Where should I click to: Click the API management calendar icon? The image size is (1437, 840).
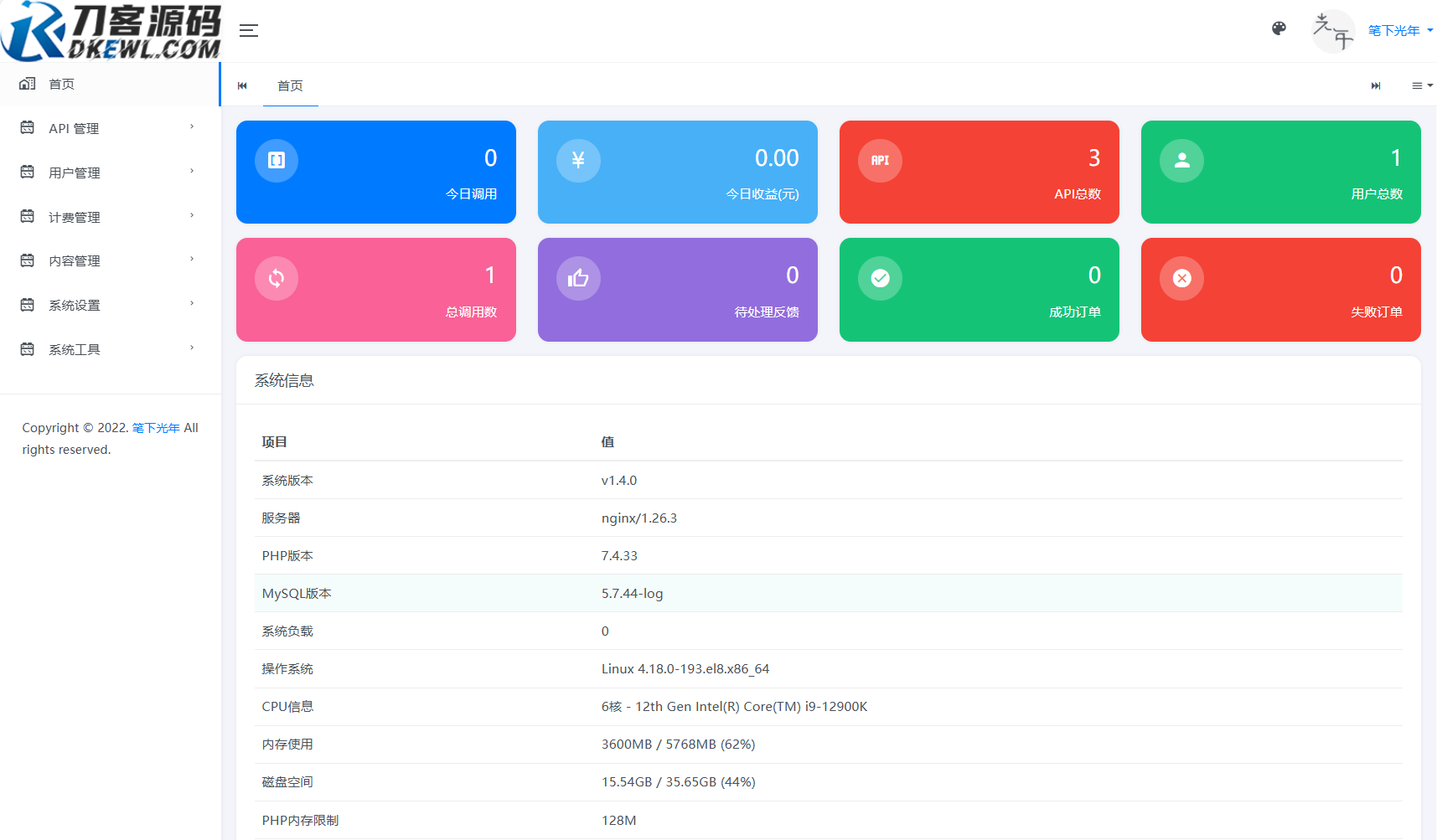tap(26, 127)
